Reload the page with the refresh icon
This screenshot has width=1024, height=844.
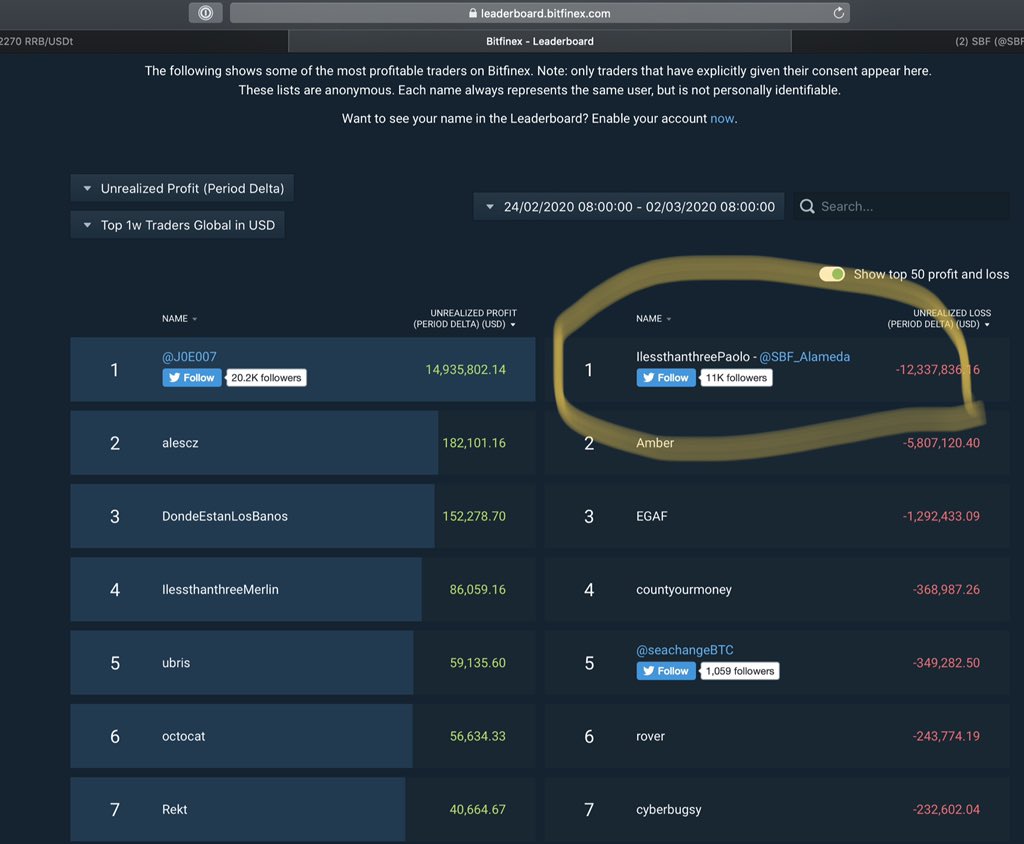click(839, 12)
